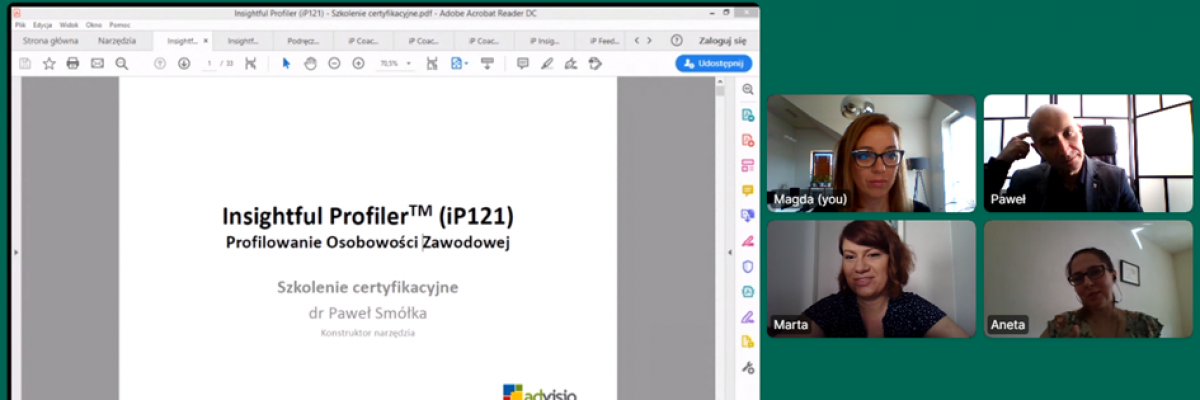The width and height of the screenshot is (1200, 400).
Task: Click the Zaloguj się sign-in link
Action: tap(722, 41)
